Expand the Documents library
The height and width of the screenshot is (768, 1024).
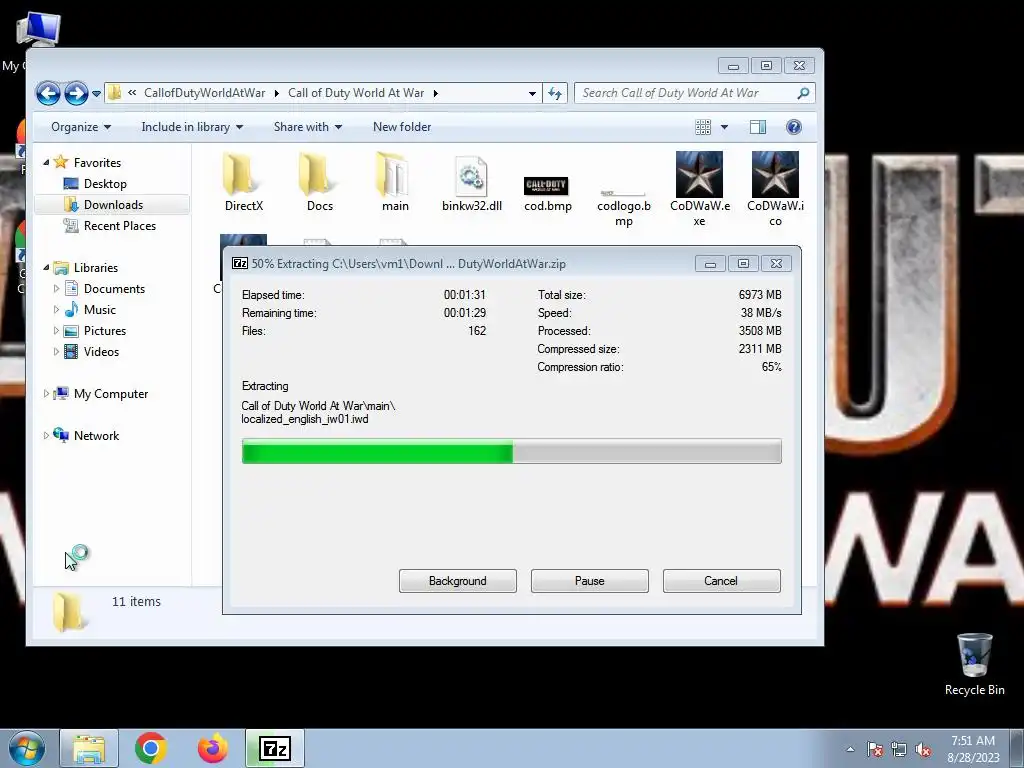[56, 288]
